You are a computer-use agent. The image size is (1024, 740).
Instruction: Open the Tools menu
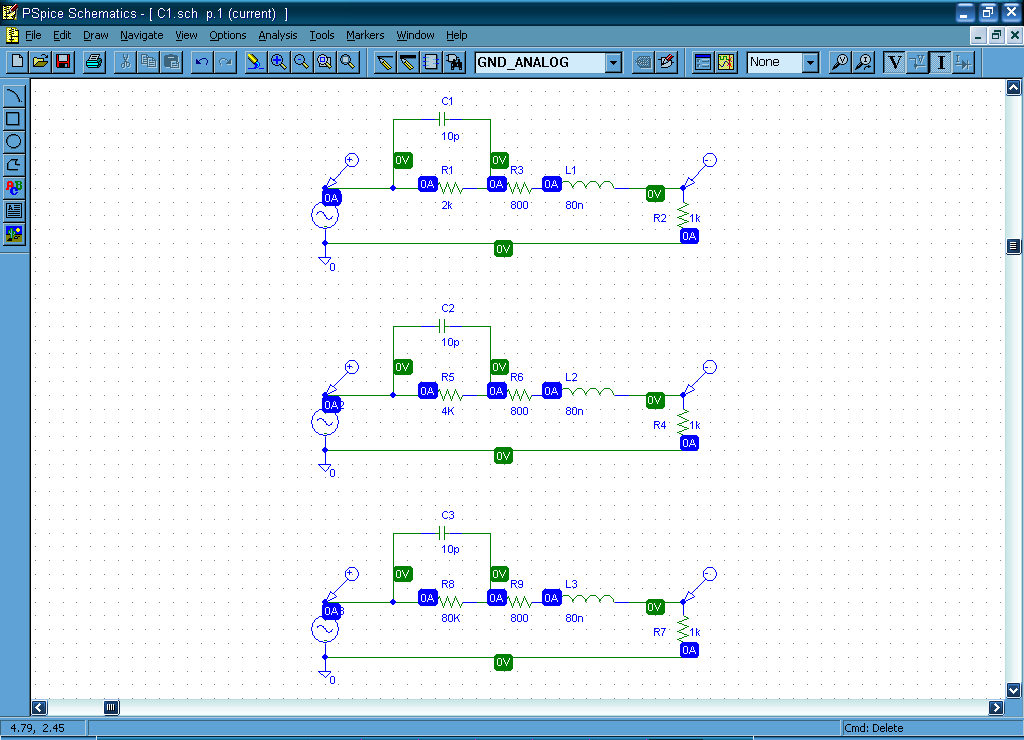(322, 35)
